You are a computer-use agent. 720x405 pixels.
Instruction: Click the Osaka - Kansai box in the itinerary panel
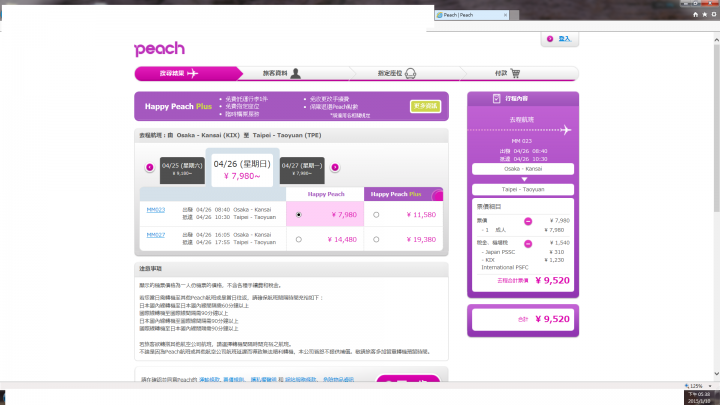pos(523,169)
